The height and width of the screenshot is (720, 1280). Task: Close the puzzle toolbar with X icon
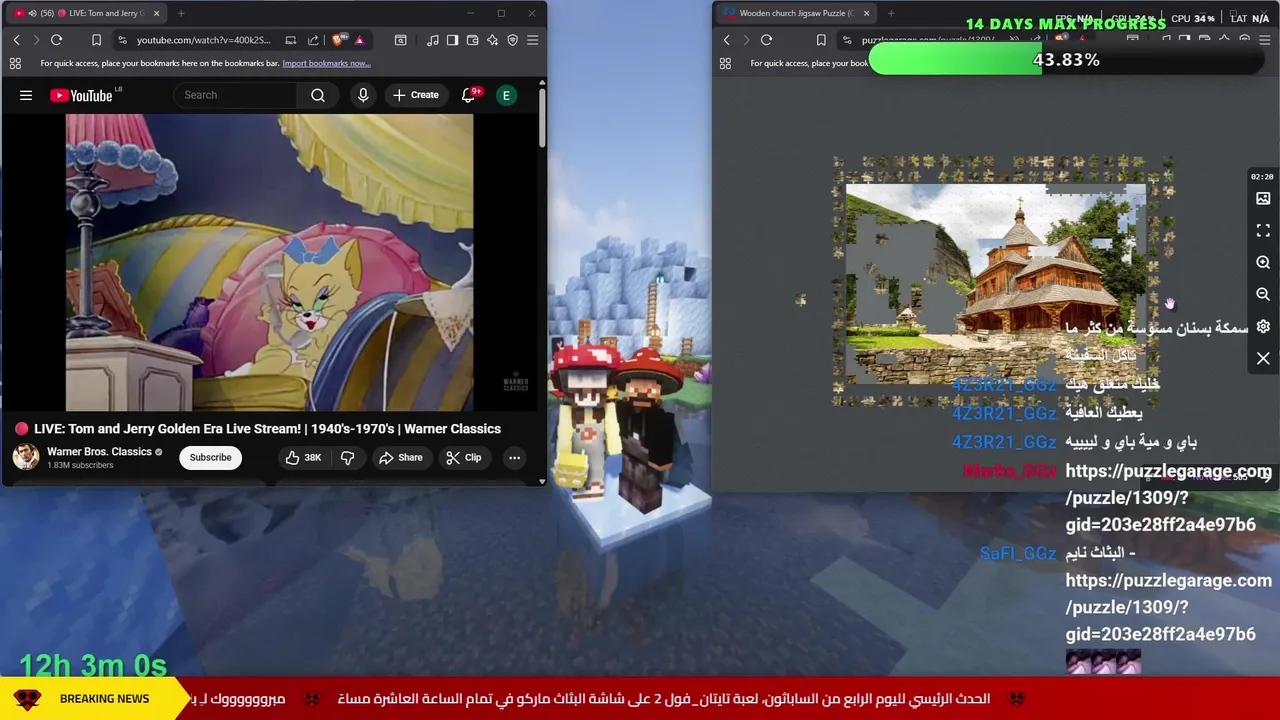coord(1263,358)
